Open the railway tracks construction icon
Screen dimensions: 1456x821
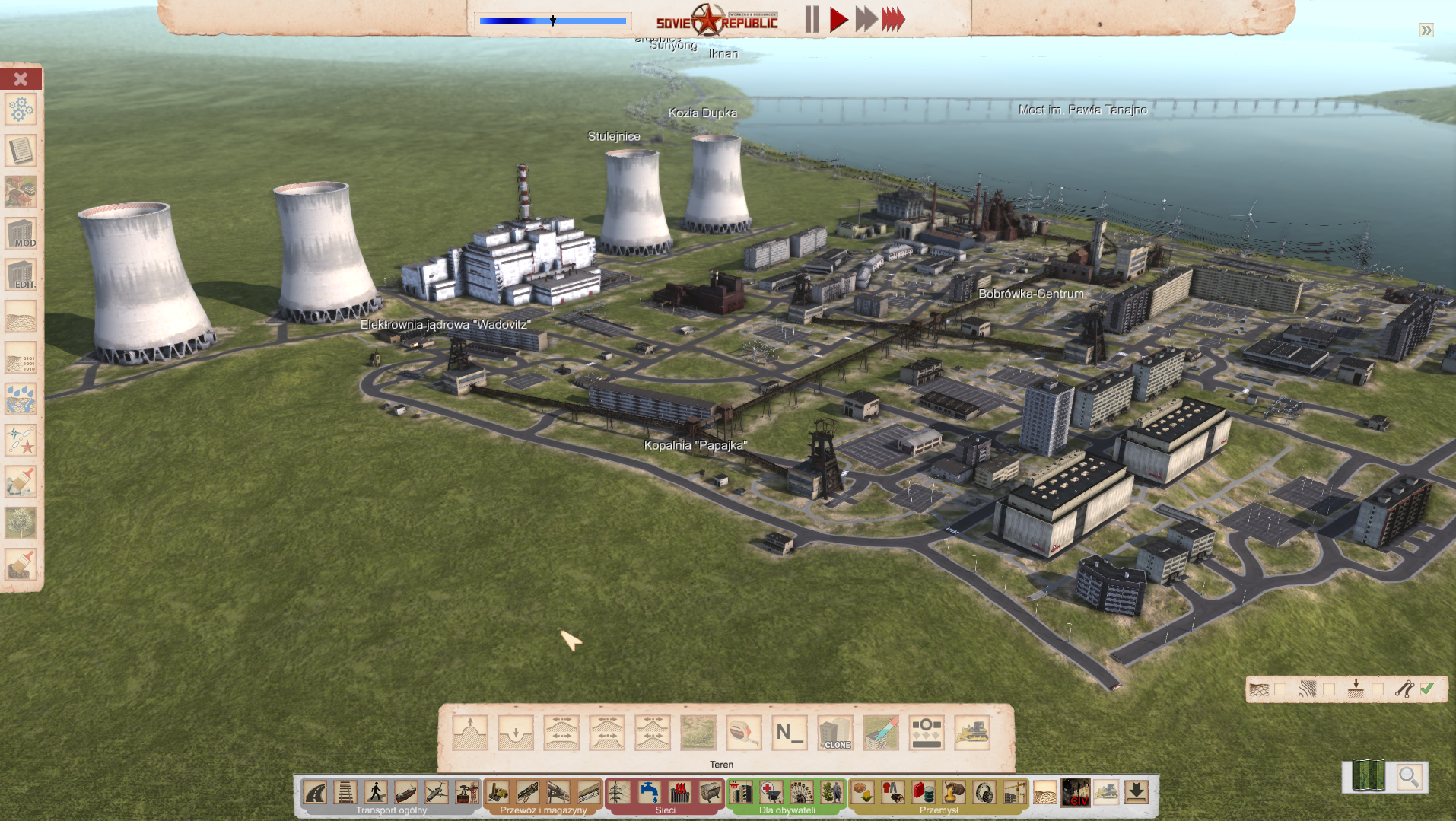point(345,793)
